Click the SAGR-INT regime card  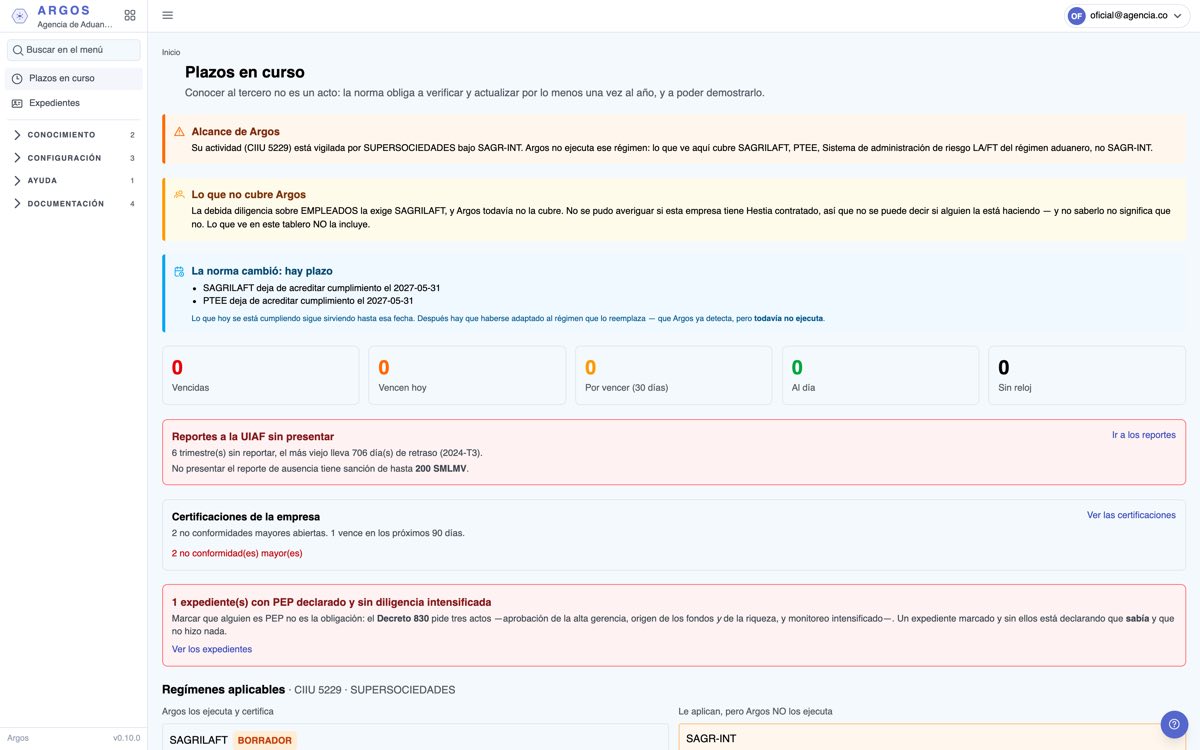932,738
